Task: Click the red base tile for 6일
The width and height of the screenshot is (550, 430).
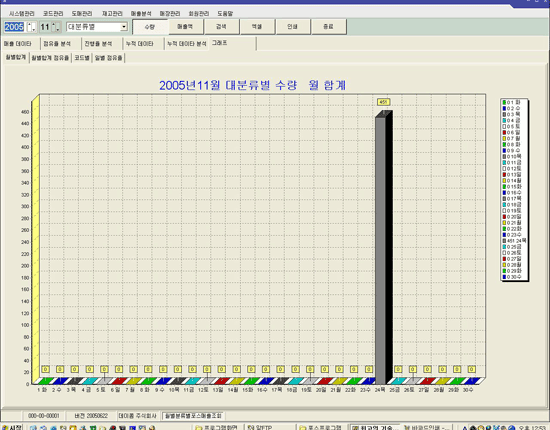Action: [119, 381]
